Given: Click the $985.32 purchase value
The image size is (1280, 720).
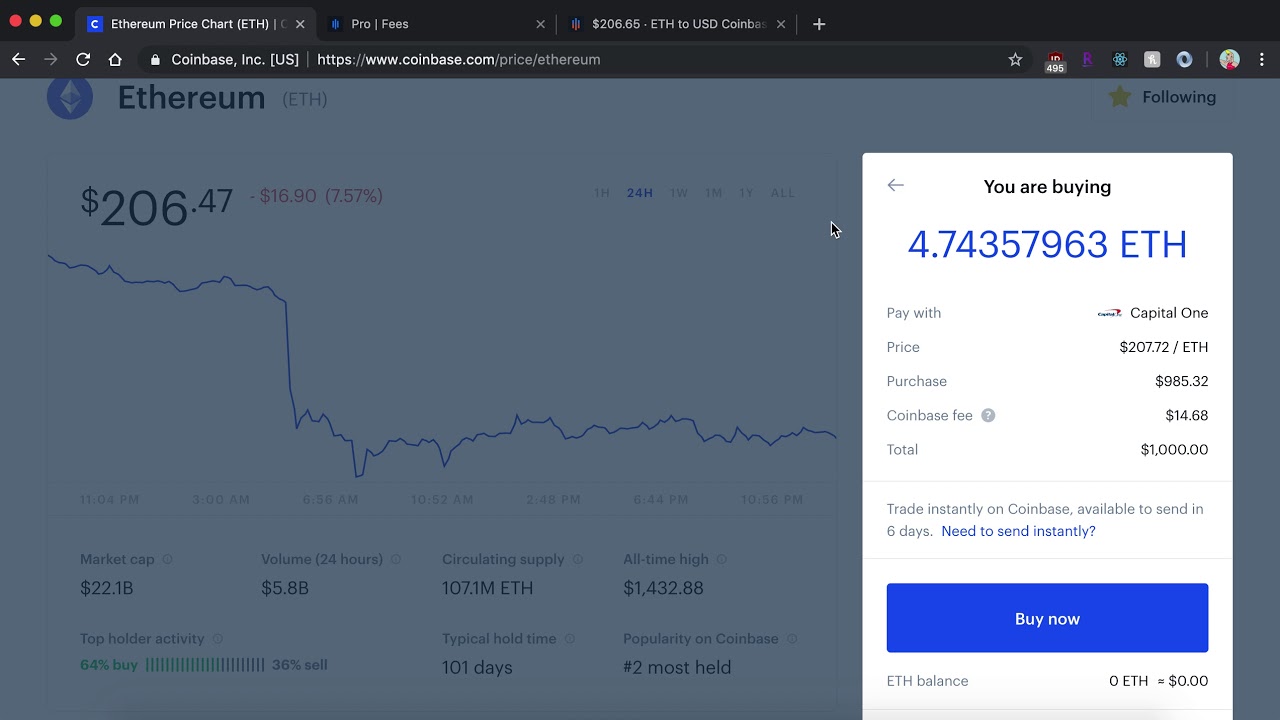Looking at the screenshot, I should tap(1182, 381).
